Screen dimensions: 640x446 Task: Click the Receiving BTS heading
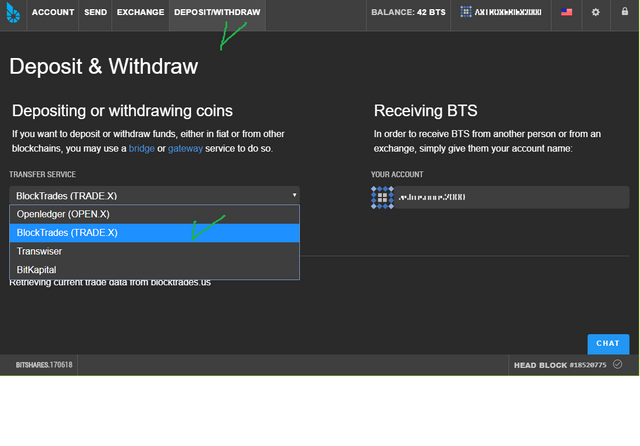click(x=425, y=111)
